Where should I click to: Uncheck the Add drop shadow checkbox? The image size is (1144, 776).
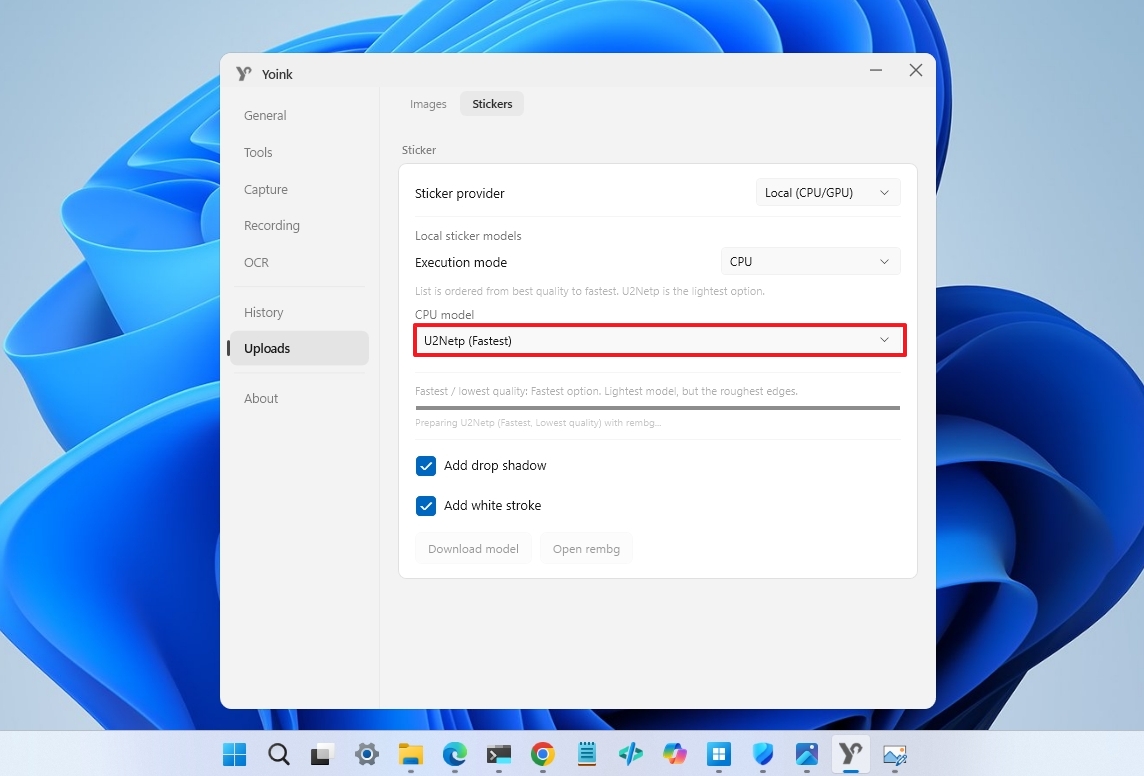click(426, 466)
